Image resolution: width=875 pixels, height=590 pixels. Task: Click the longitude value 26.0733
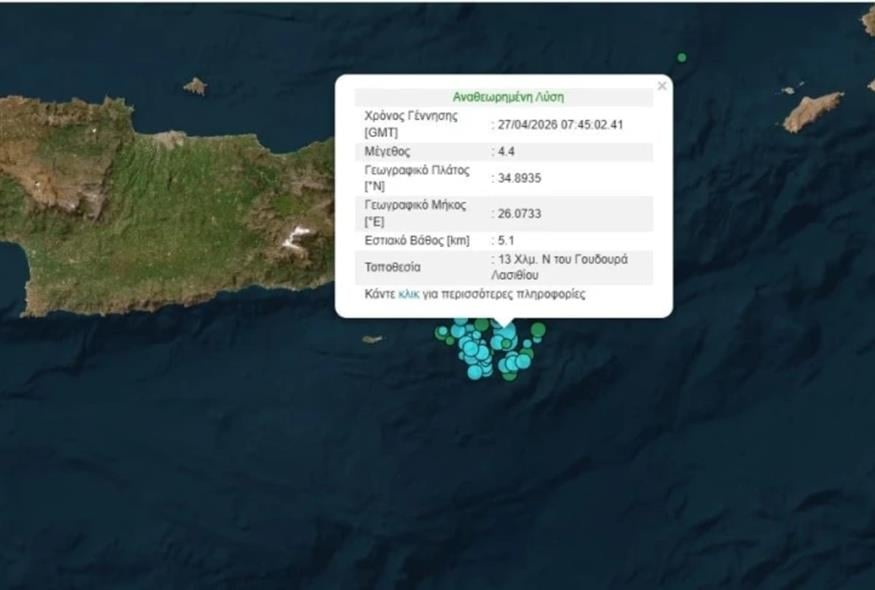tap(520, 213)
